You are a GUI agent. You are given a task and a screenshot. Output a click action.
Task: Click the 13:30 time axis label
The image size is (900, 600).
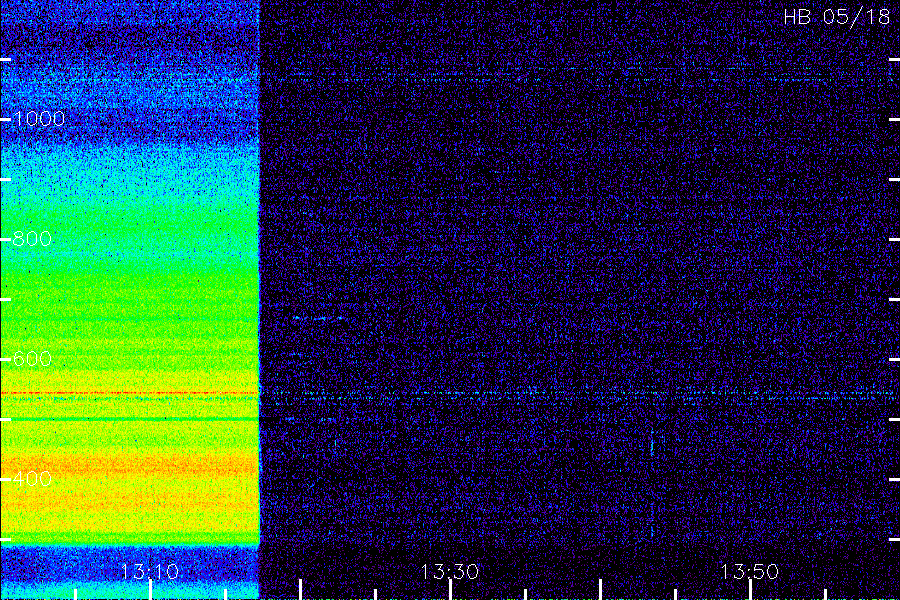pos(449,571)
